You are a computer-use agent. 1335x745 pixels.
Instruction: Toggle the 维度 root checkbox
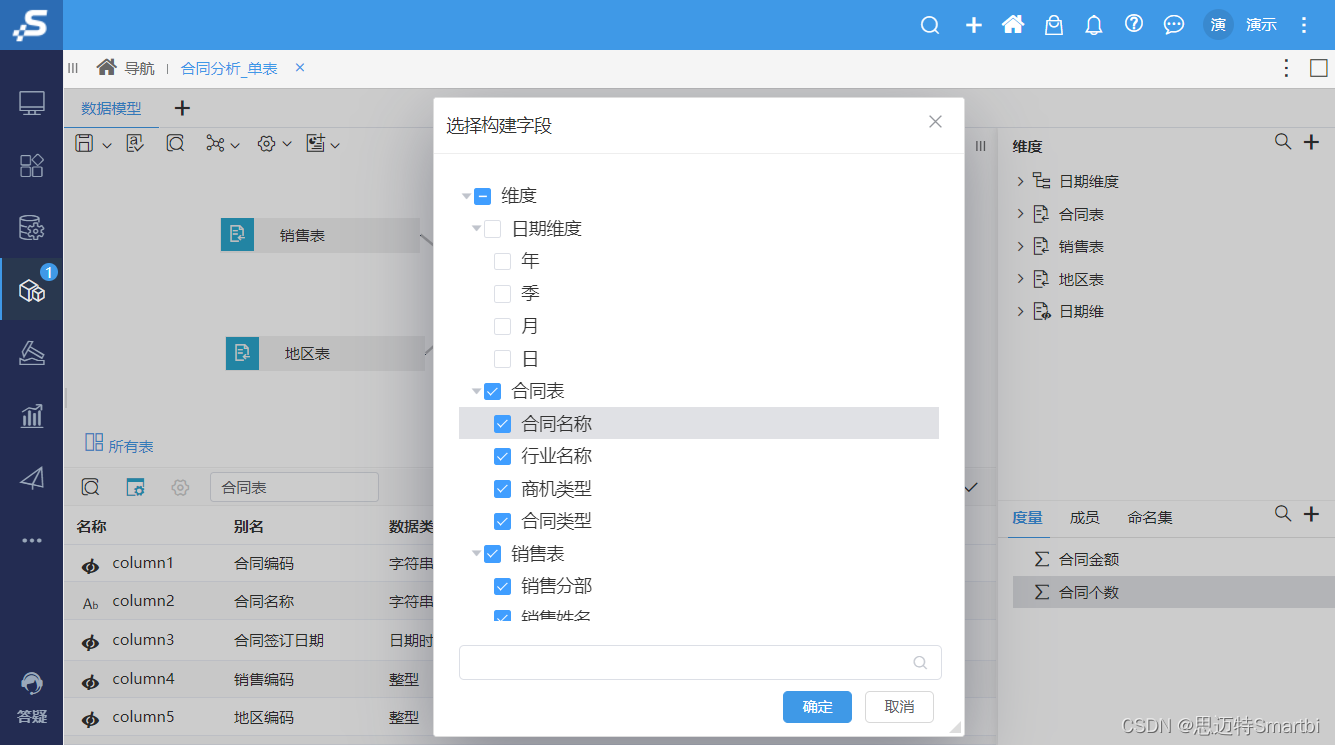click(482, 197)
